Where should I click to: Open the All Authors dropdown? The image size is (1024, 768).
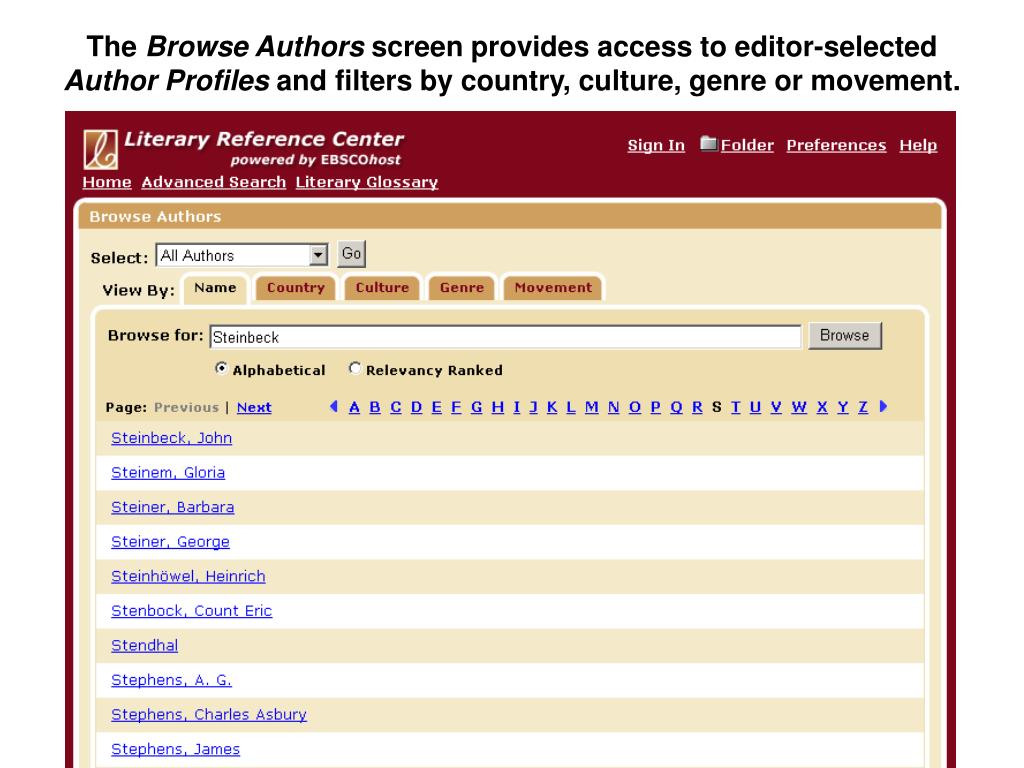click(x=242, y=255)
